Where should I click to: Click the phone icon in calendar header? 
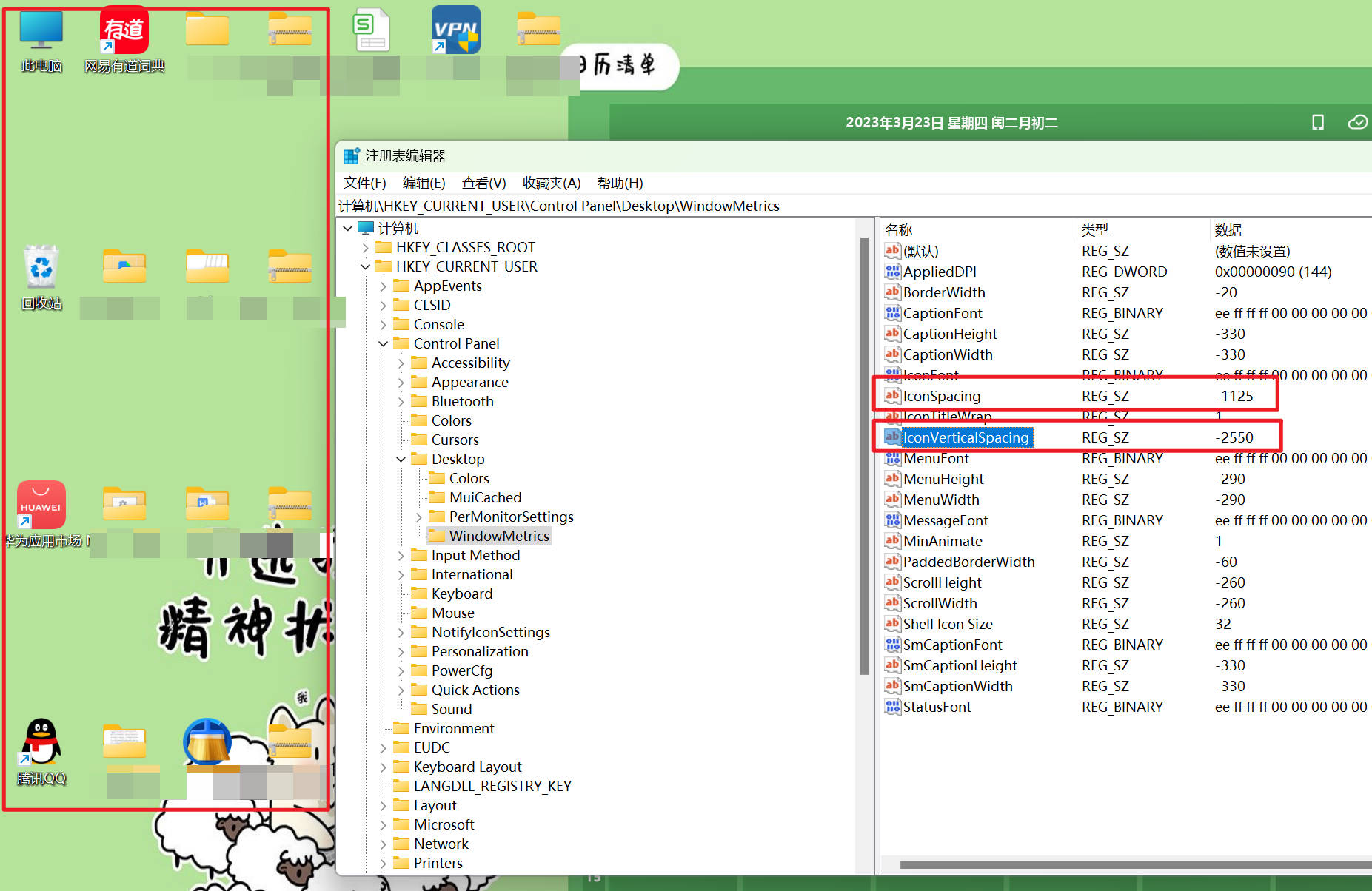[x=1318, y=122]
